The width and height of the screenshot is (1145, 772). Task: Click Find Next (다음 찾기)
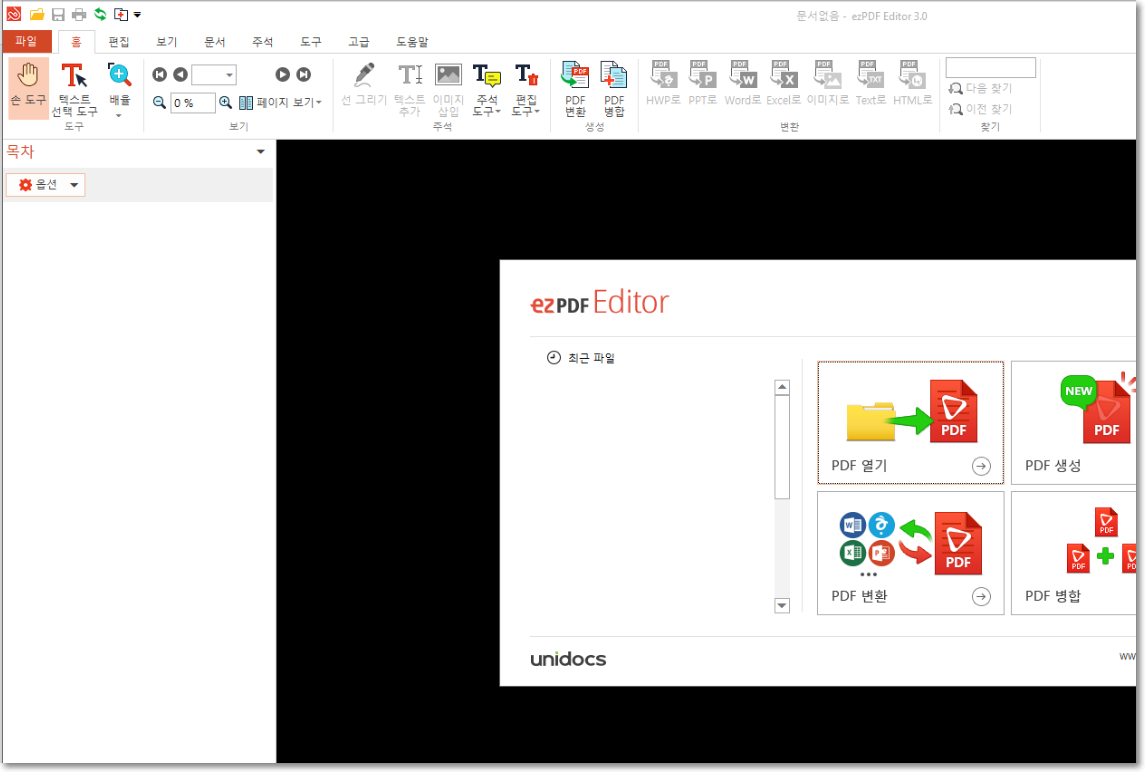980,88
